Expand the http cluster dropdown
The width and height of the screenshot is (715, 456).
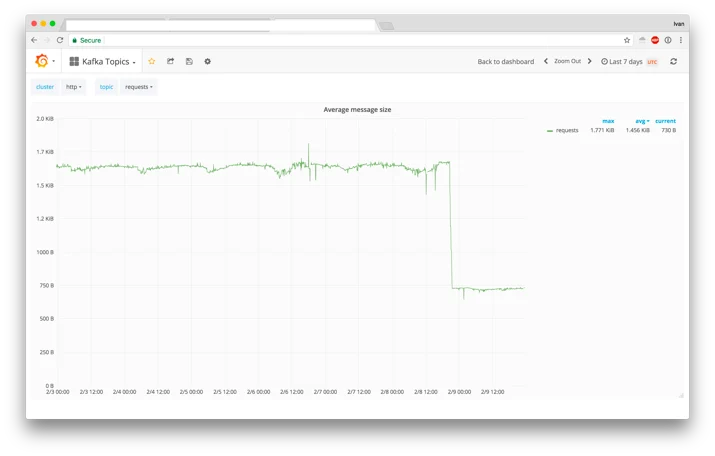point(73,87)
